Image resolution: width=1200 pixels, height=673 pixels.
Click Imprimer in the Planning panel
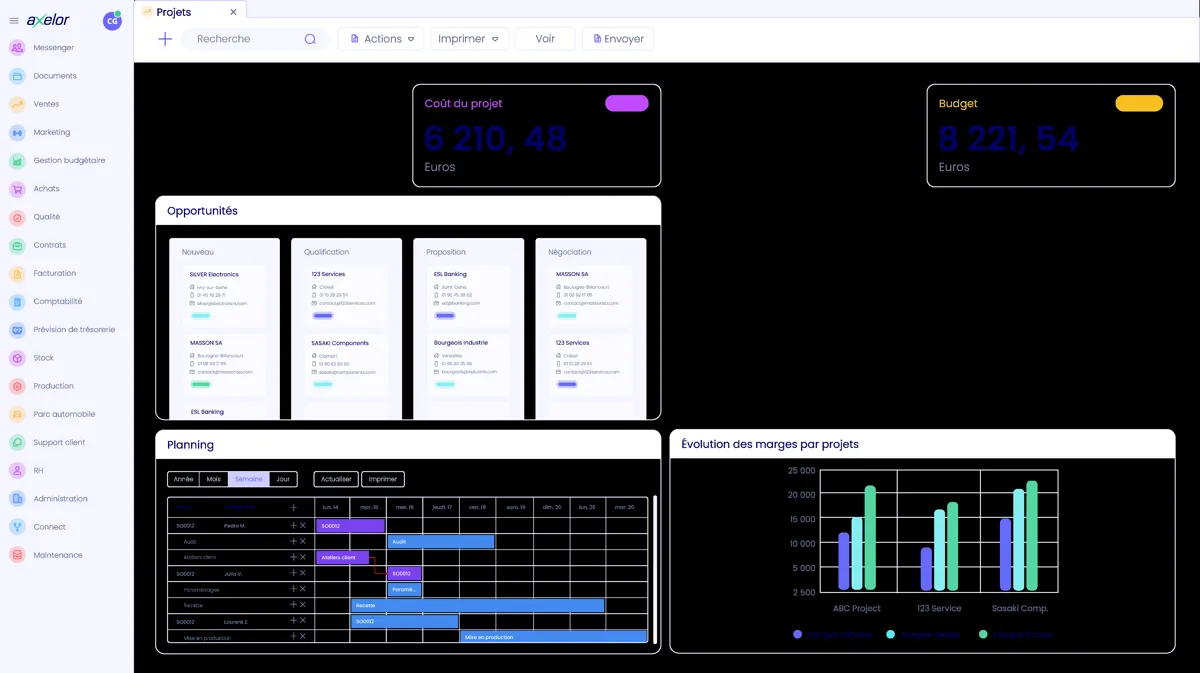(383, 479)
